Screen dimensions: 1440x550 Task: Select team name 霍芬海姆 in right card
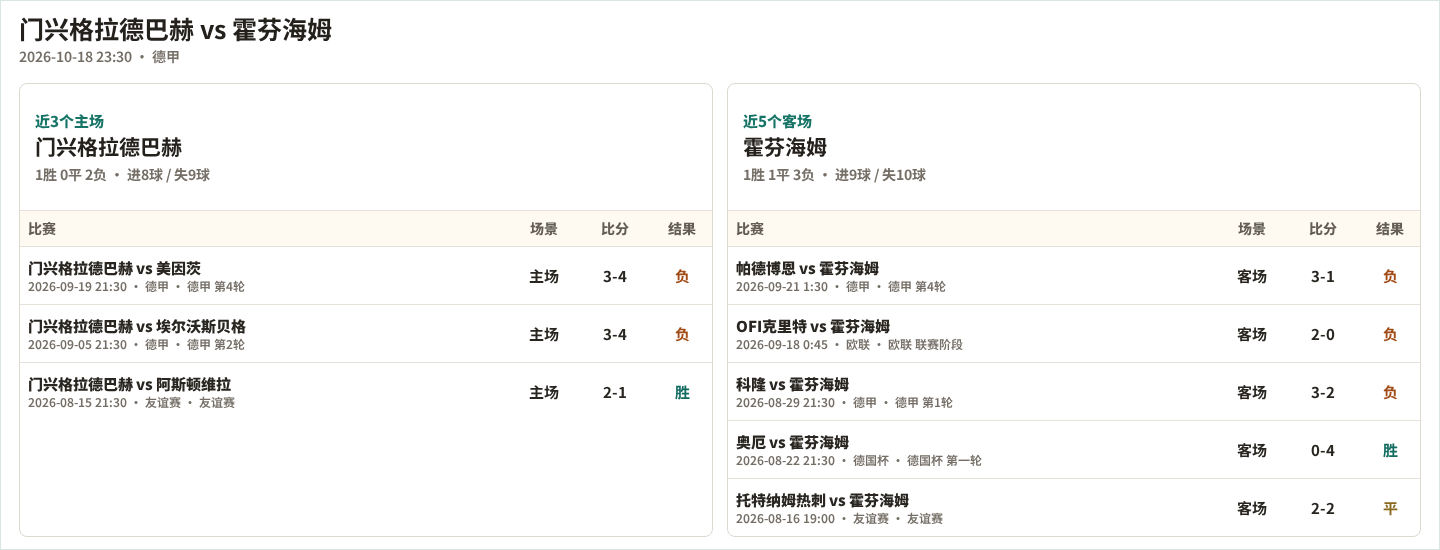(x=785, y=147)
